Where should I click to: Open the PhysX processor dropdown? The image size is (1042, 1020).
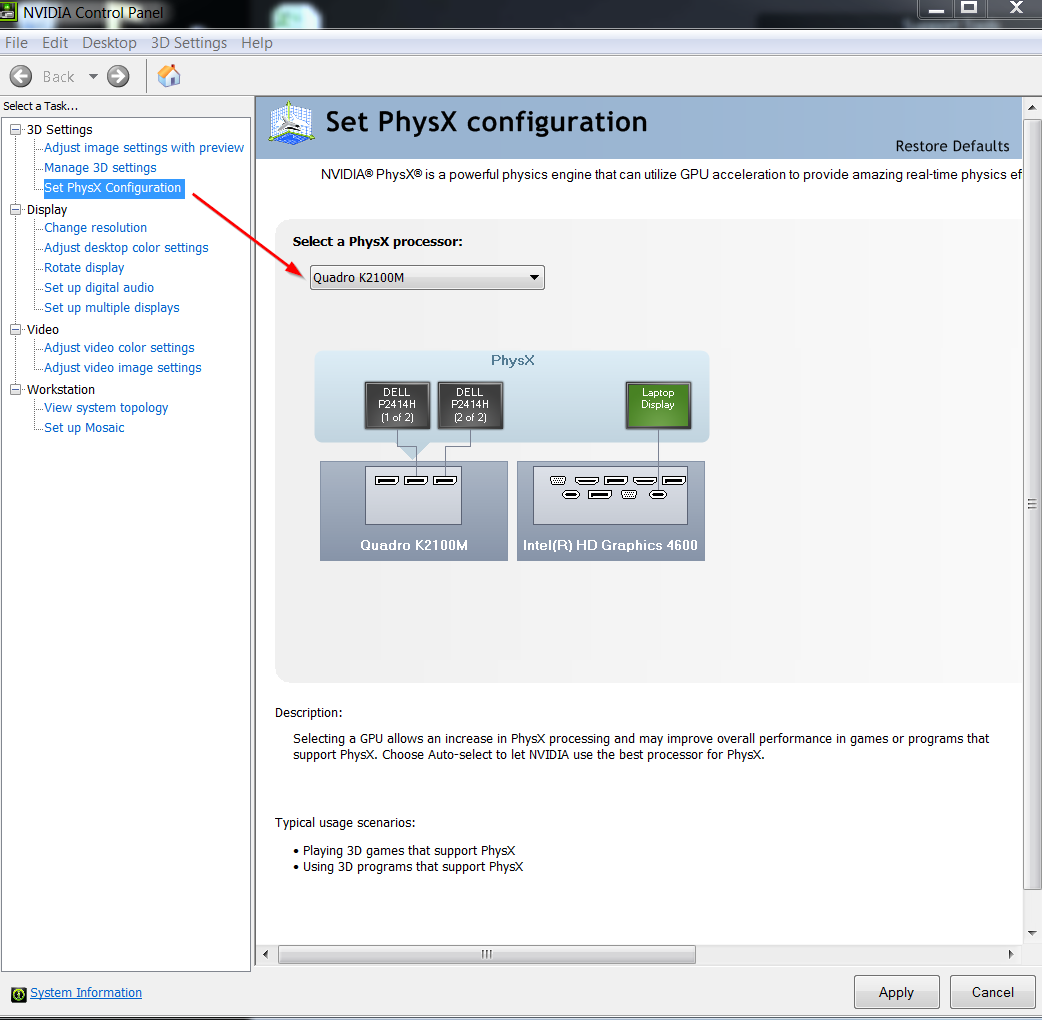427,277
